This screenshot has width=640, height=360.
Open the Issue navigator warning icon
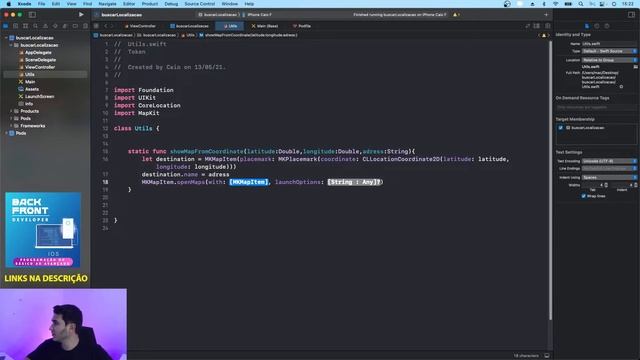45,26
